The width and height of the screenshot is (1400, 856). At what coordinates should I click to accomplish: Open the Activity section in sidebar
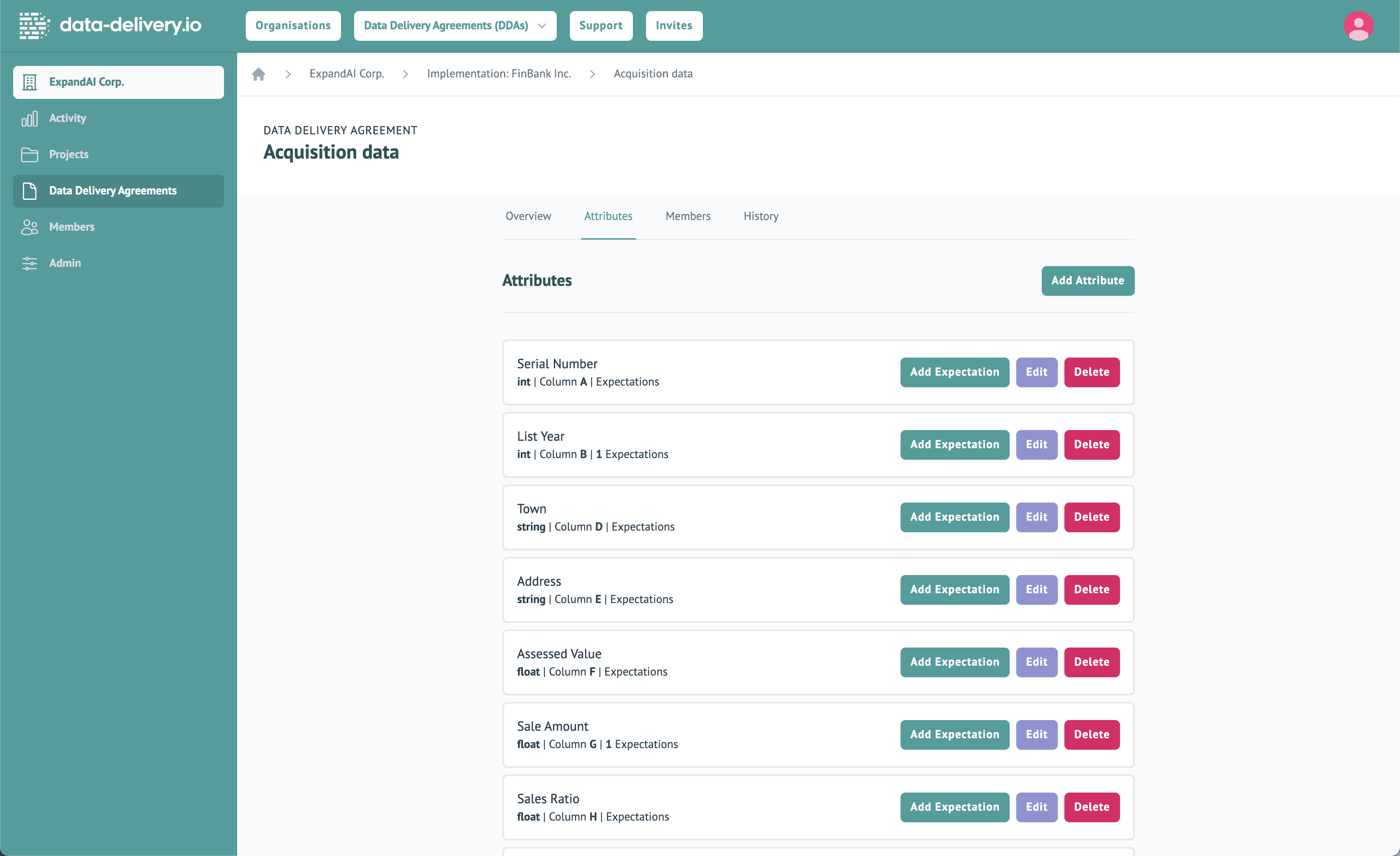pos(68,118)
